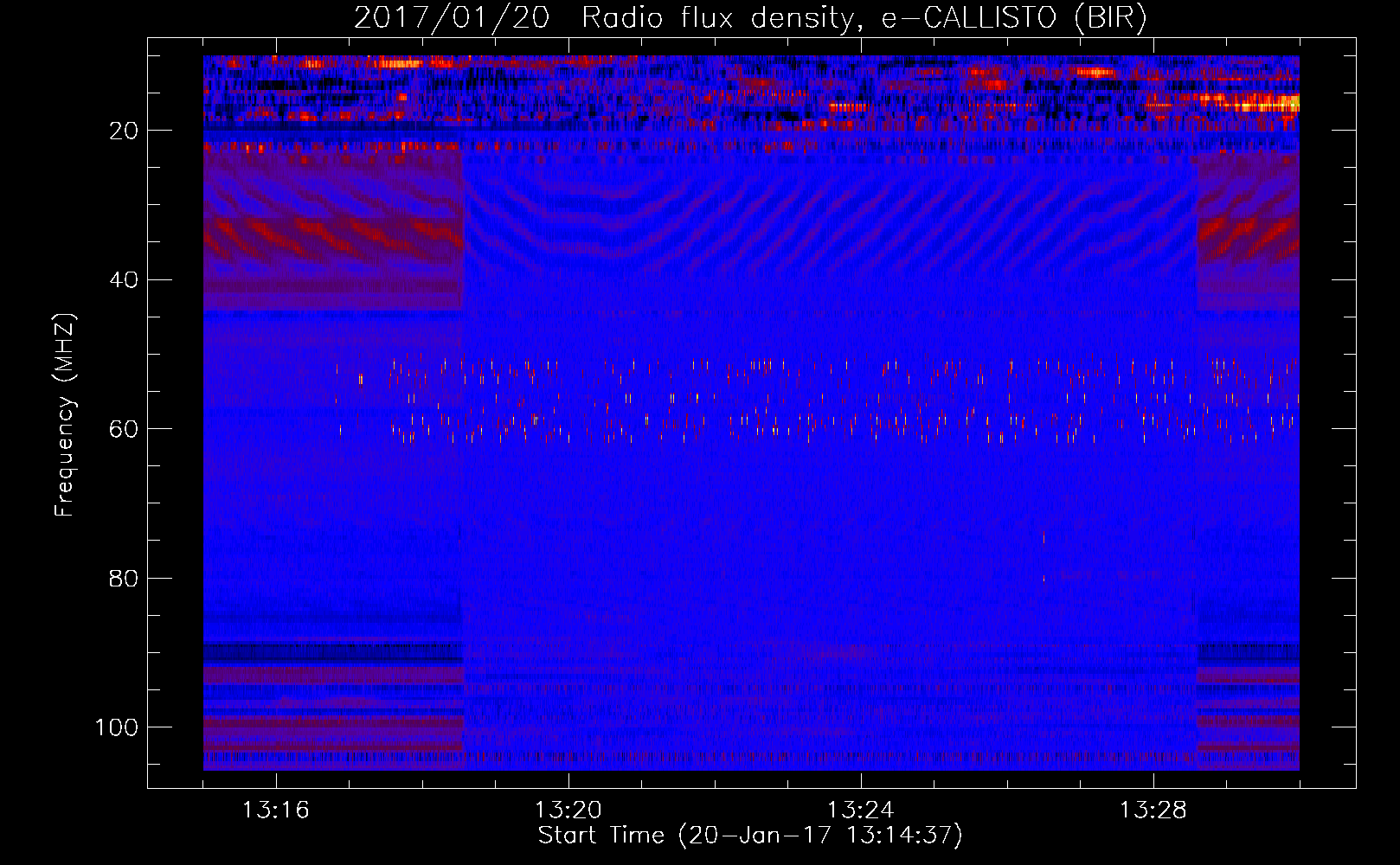Click the plot title '2017/01/20 Radio flux density, e-CALLISTO (BIR)'

(x=750, y=18)
